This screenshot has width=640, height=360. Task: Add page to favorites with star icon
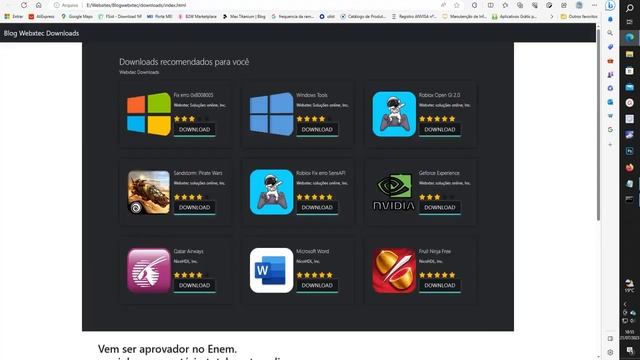[457, 5]
